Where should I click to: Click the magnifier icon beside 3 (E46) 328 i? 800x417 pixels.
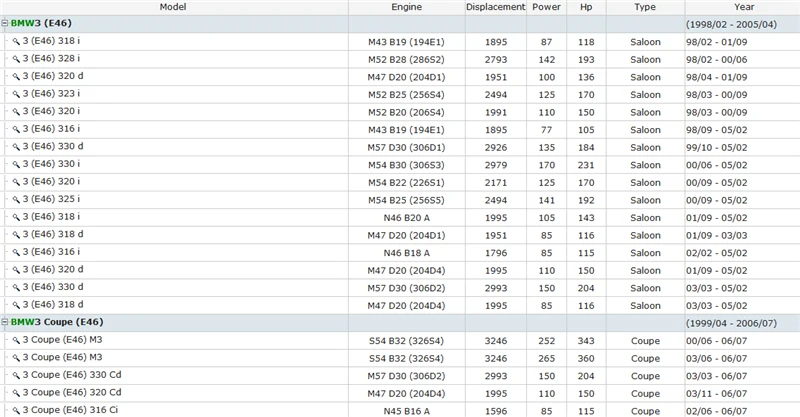tap(16, 59)
